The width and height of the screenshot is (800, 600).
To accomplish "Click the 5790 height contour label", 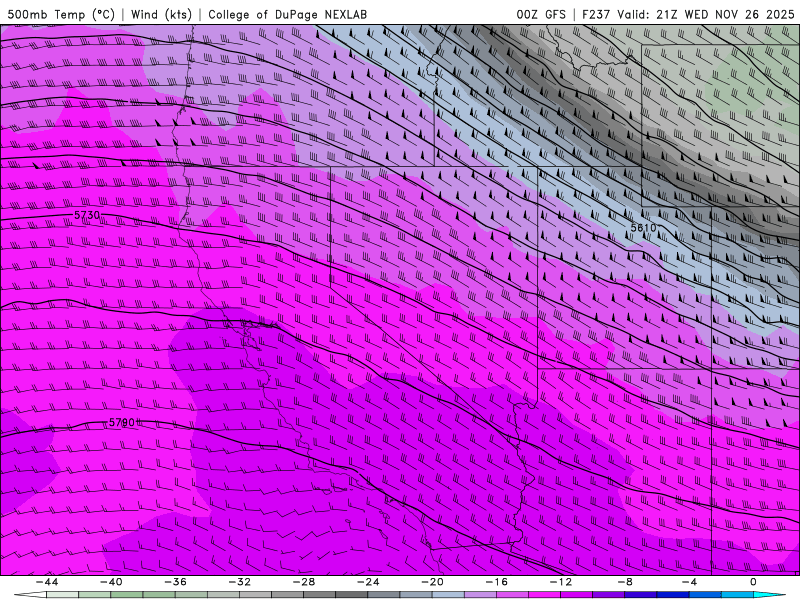I will pyautogui.click(x=122, y=422).
